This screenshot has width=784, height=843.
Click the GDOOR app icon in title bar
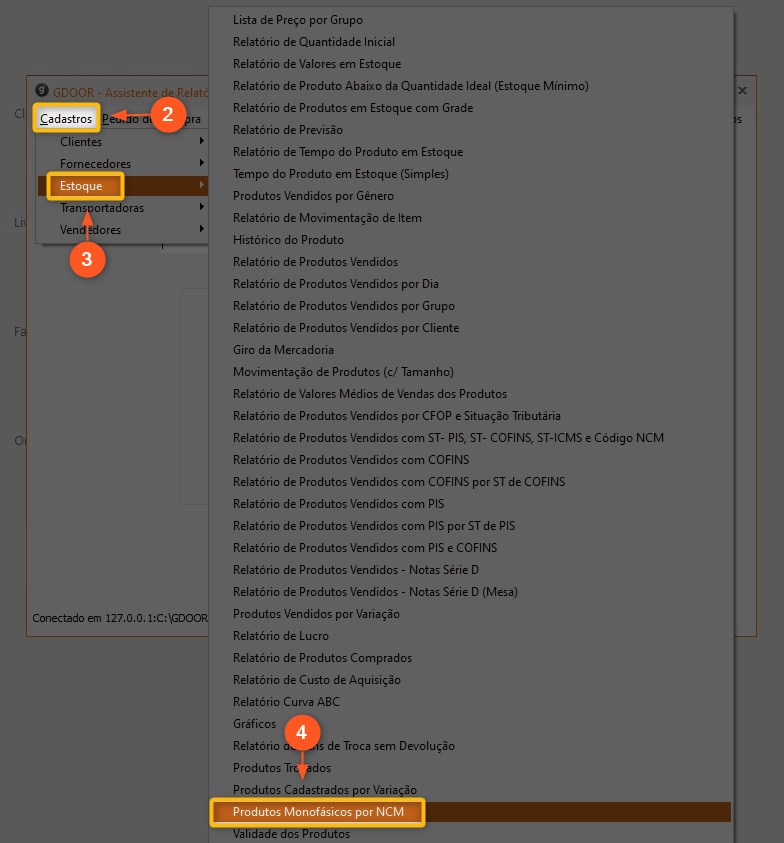click(x=41, y=89)
